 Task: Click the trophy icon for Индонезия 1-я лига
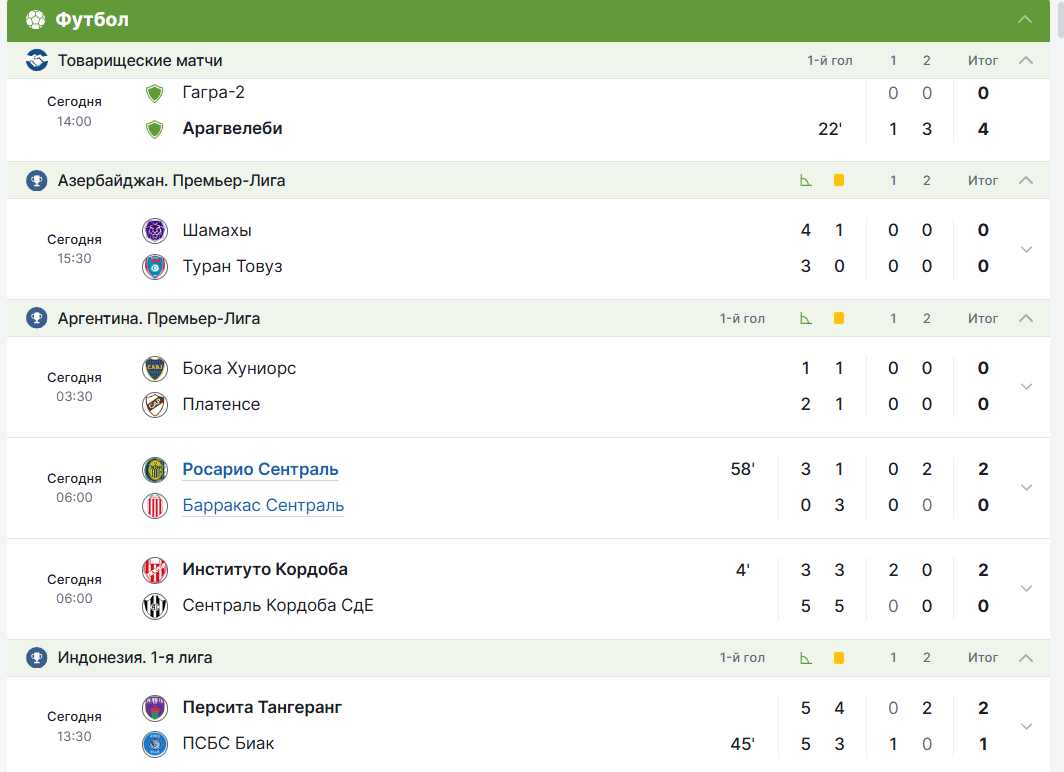point(37,658)
